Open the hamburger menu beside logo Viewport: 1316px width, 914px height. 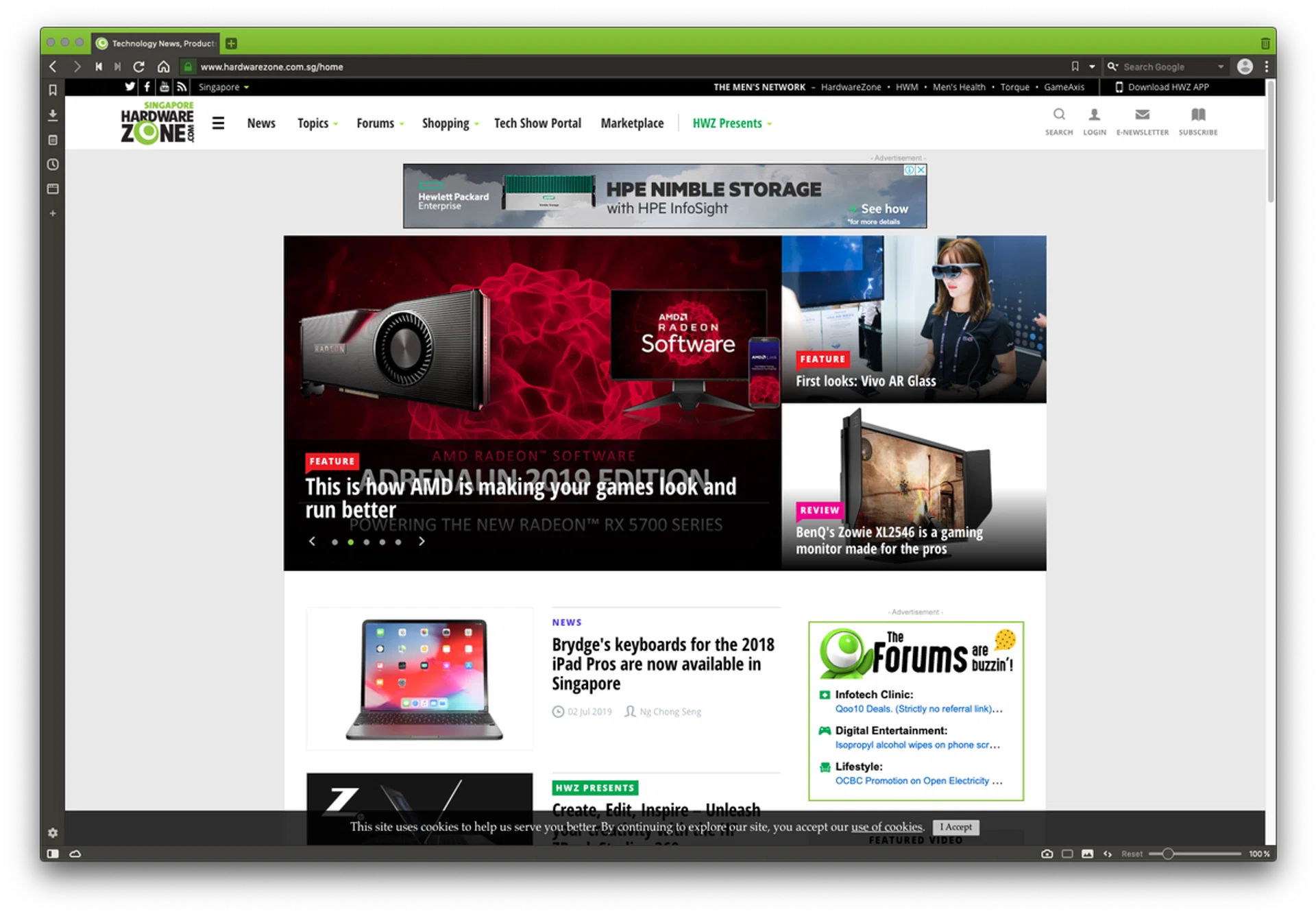pos(218,123)
